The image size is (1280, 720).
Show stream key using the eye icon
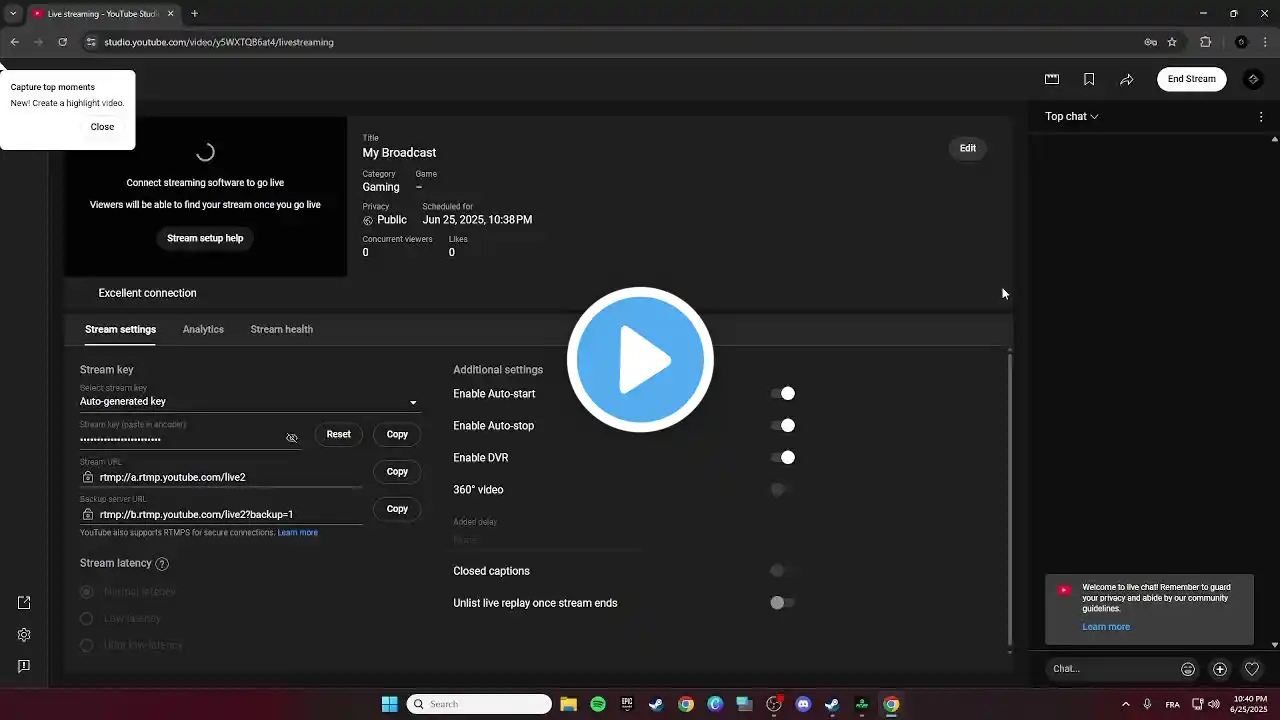click(292, 438)
